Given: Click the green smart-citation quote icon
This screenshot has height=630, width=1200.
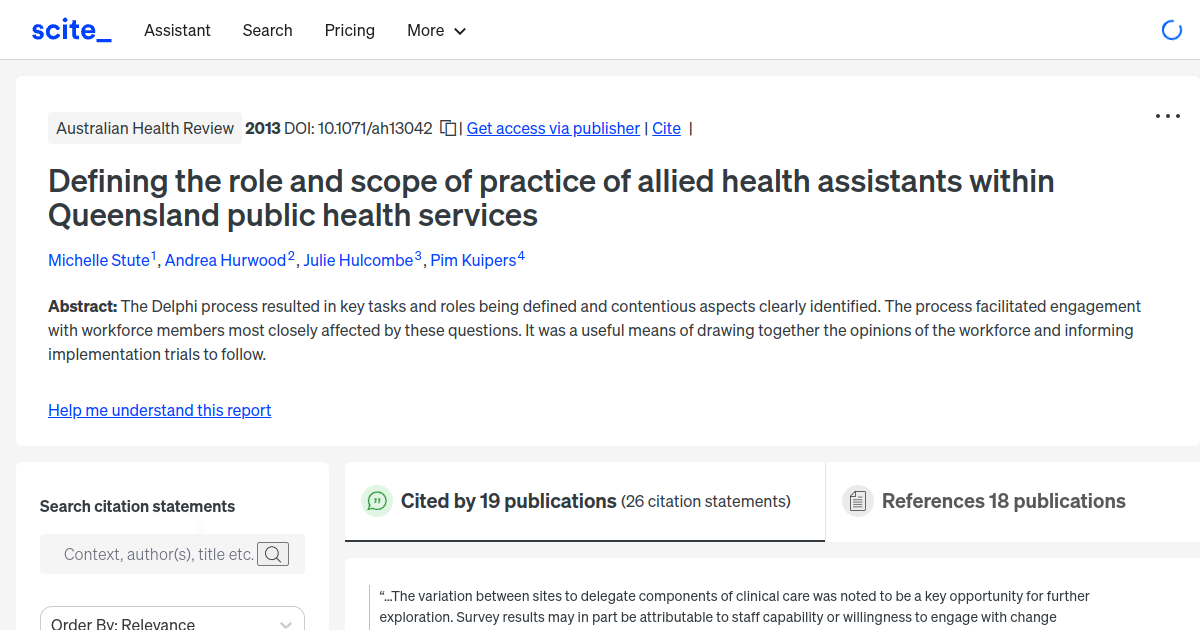Looking at the screenshot, I should (x=377, y=501).
